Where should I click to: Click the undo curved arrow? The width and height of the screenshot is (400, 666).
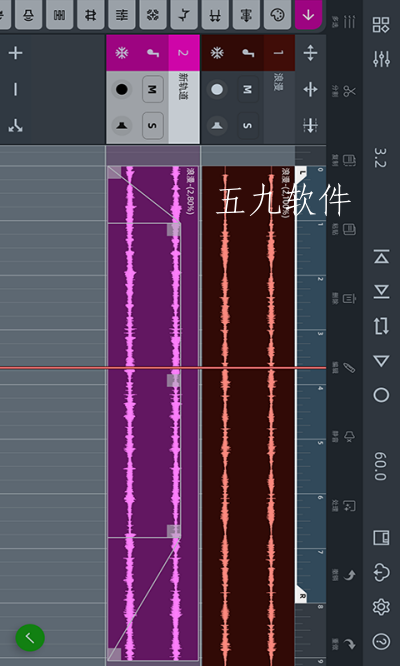(x=349, y=575)
